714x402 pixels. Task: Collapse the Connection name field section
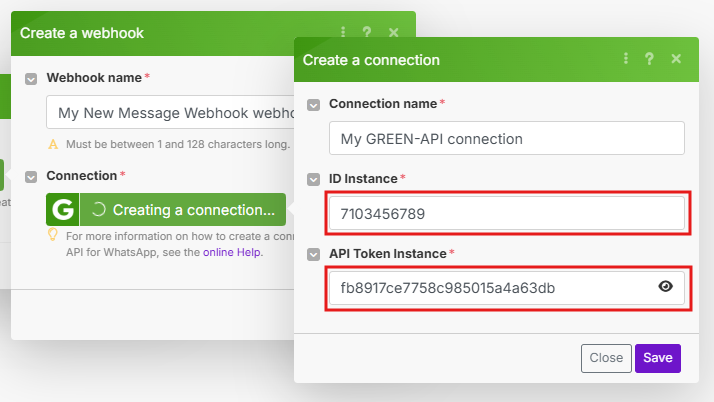[x=314, y=104]
